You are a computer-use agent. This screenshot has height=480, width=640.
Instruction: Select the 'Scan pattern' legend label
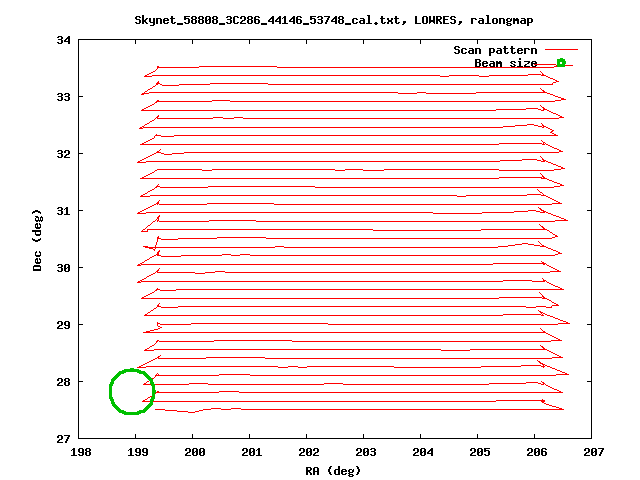point(495,50)
